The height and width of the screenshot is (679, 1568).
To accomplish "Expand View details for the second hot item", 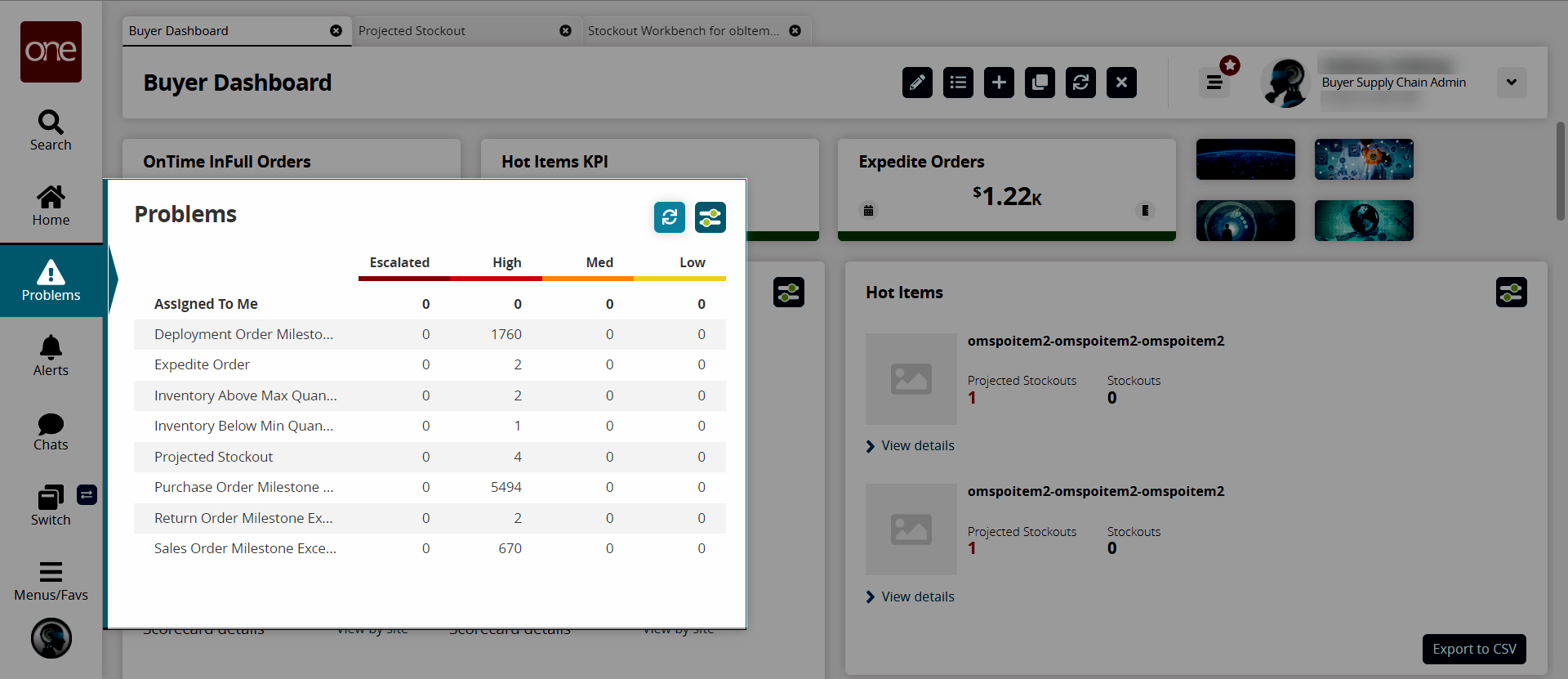I will (x=910, y=597).
